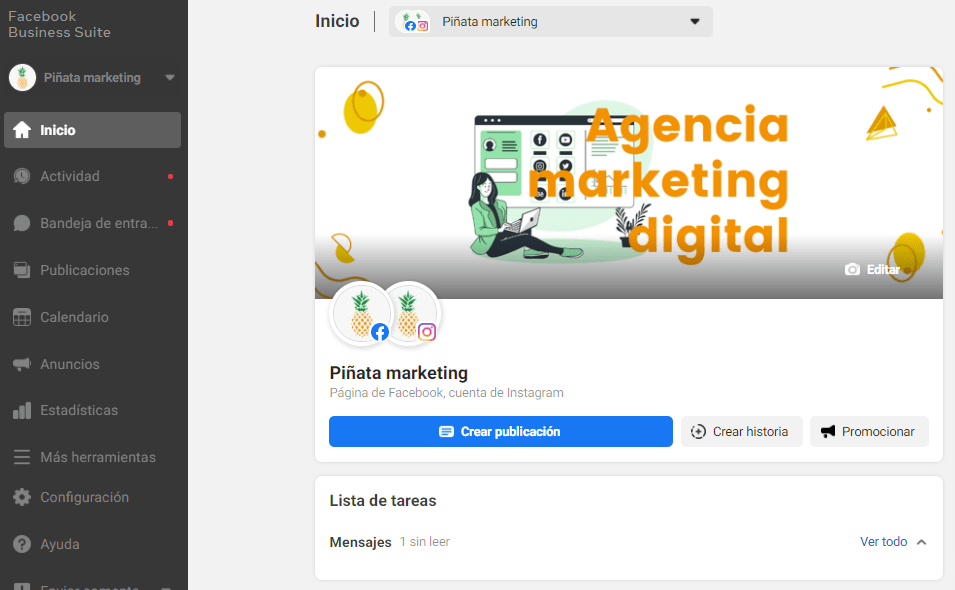Click the Instagram badge on profile picture

427,332
